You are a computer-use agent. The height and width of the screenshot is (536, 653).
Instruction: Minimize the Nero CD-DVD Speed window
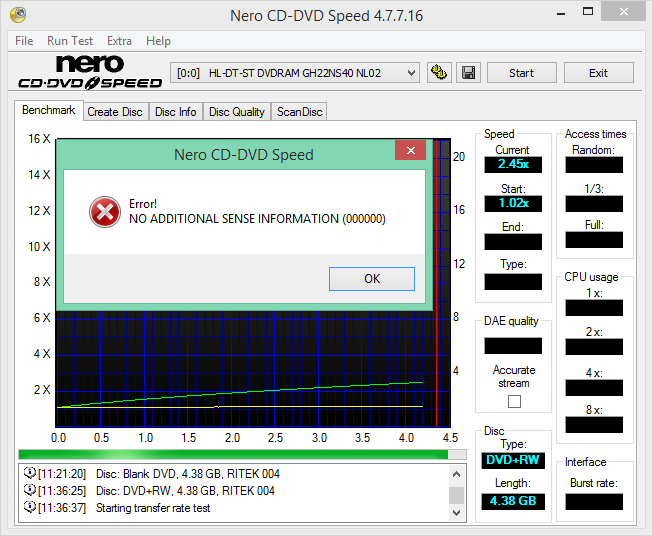561,12
